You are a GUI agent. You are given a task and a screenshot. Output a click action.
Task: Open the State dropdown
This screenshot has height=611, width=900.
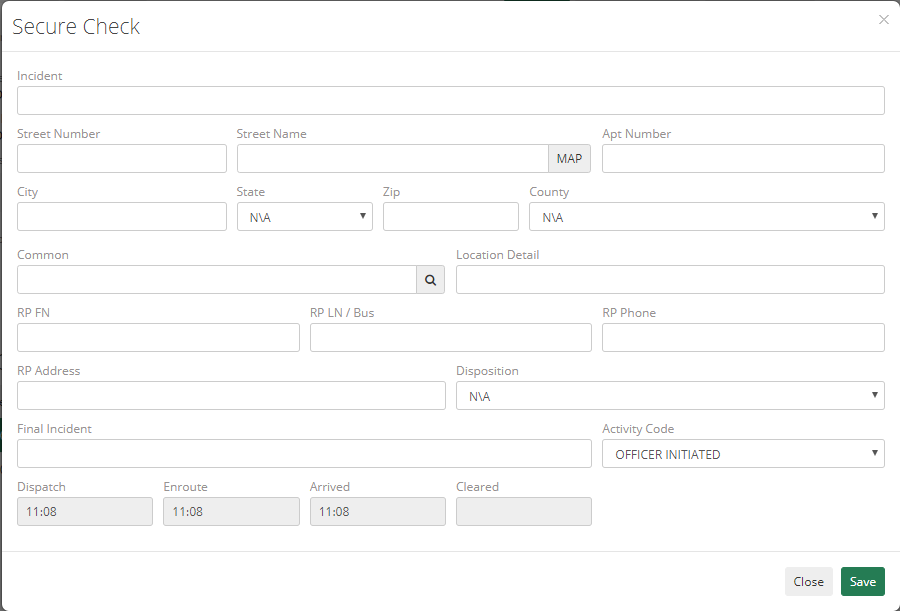pos(305,216)
